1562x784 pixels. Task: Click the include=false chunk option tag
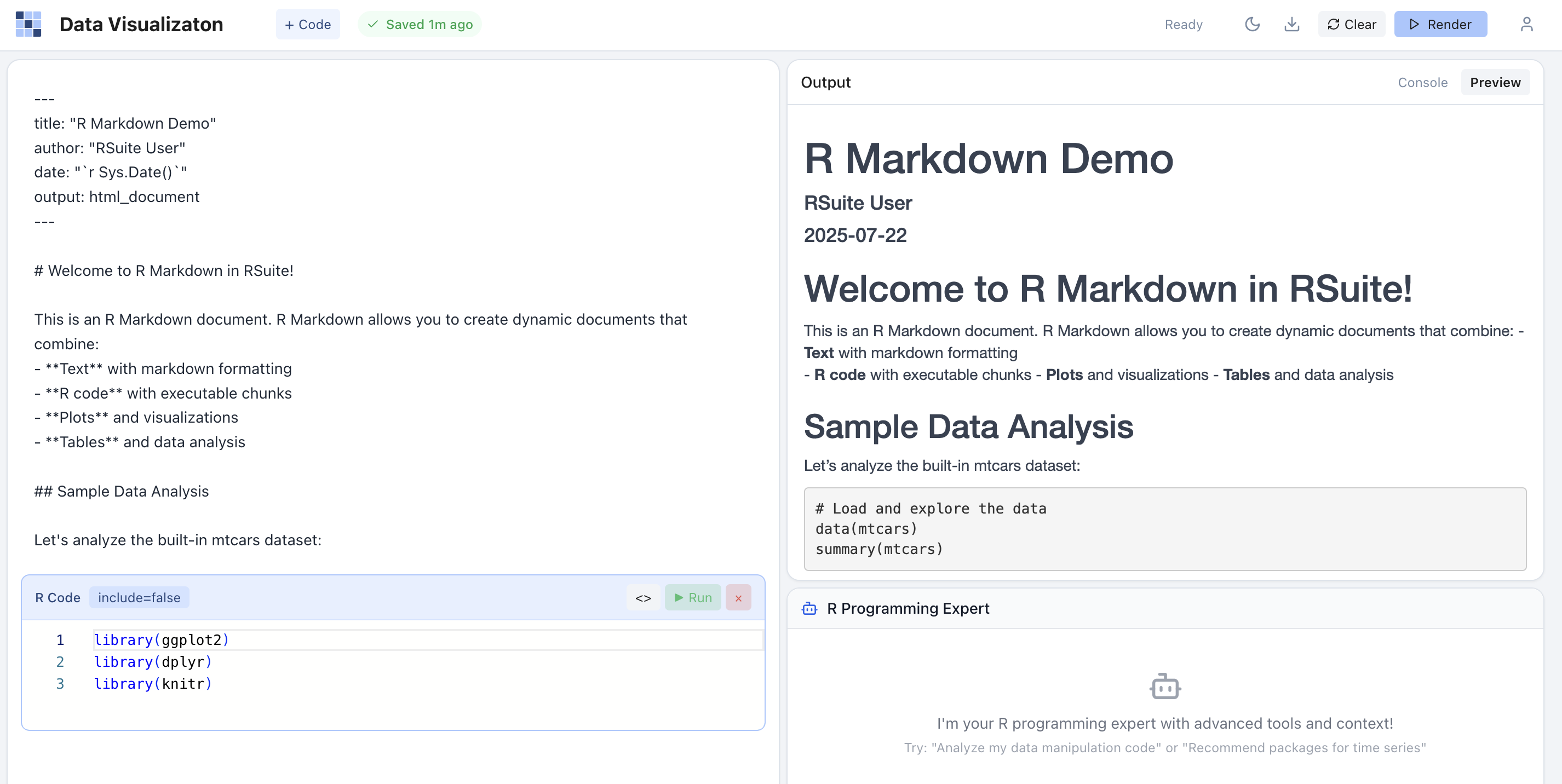(139, 597)
